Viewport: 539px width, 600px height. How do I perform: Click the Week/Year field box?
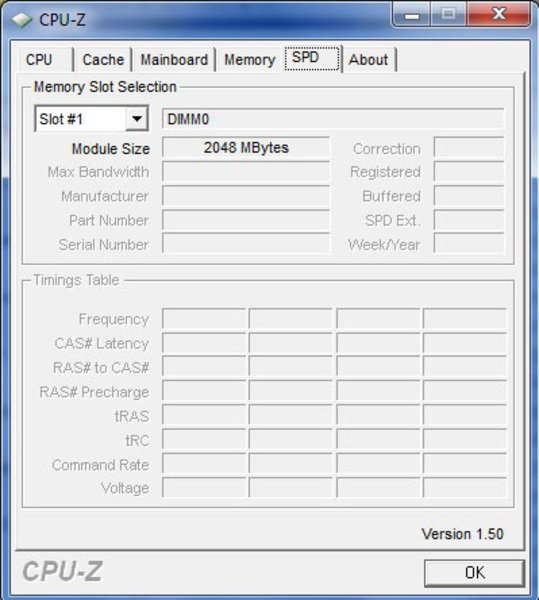click(x=469, y=244)
